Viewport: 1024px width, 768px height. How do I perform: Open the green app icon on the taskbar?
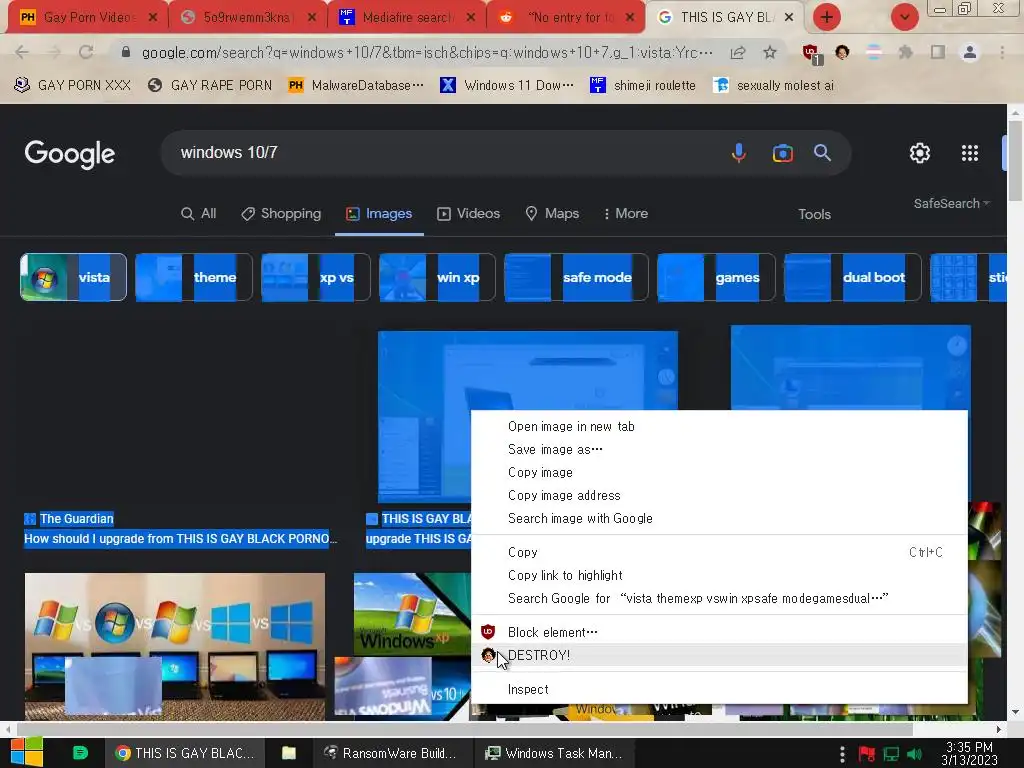(x=80, y=753)
